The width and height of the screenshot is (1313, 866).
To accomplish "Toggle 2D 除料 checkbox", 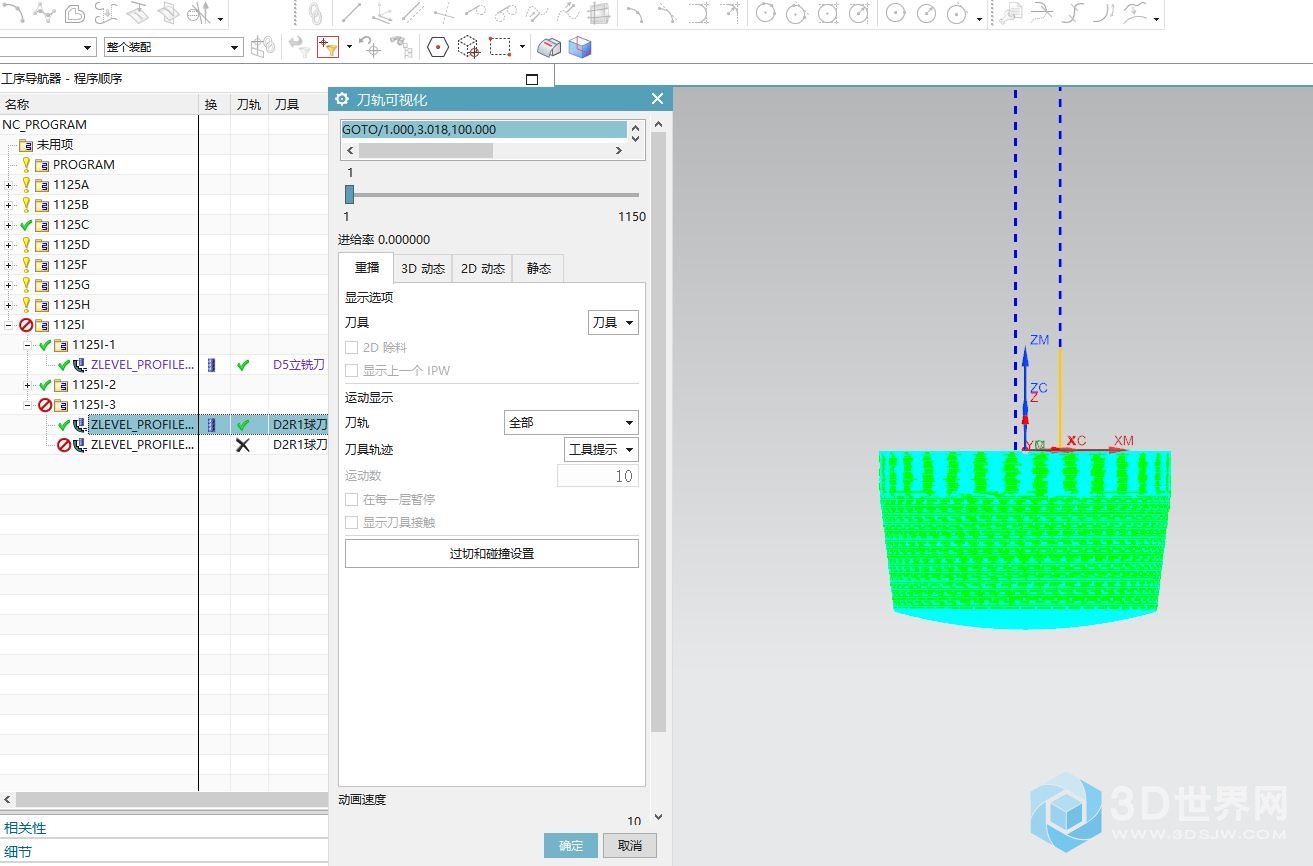I will 351,347.
